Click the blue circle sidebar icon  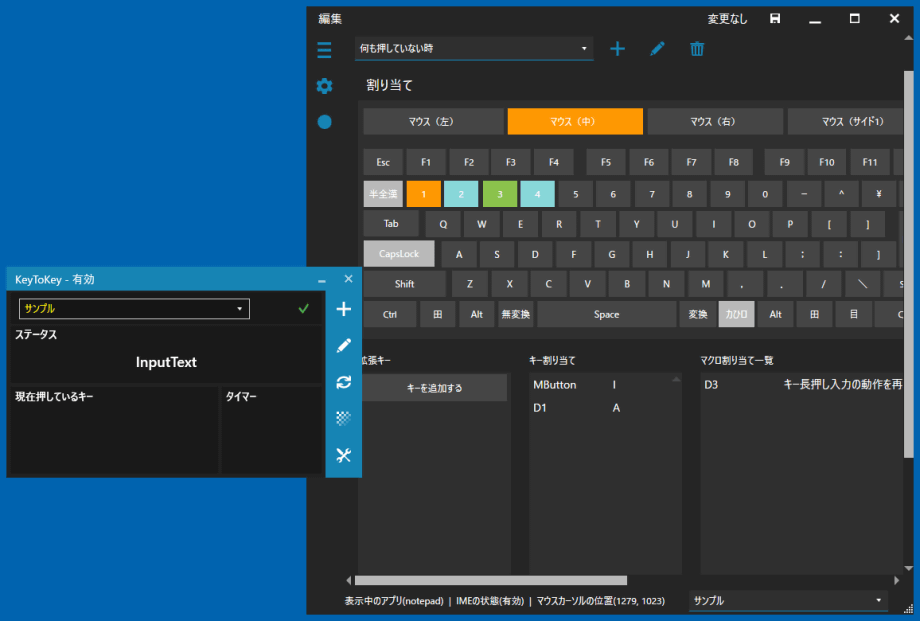coord(324,122)
